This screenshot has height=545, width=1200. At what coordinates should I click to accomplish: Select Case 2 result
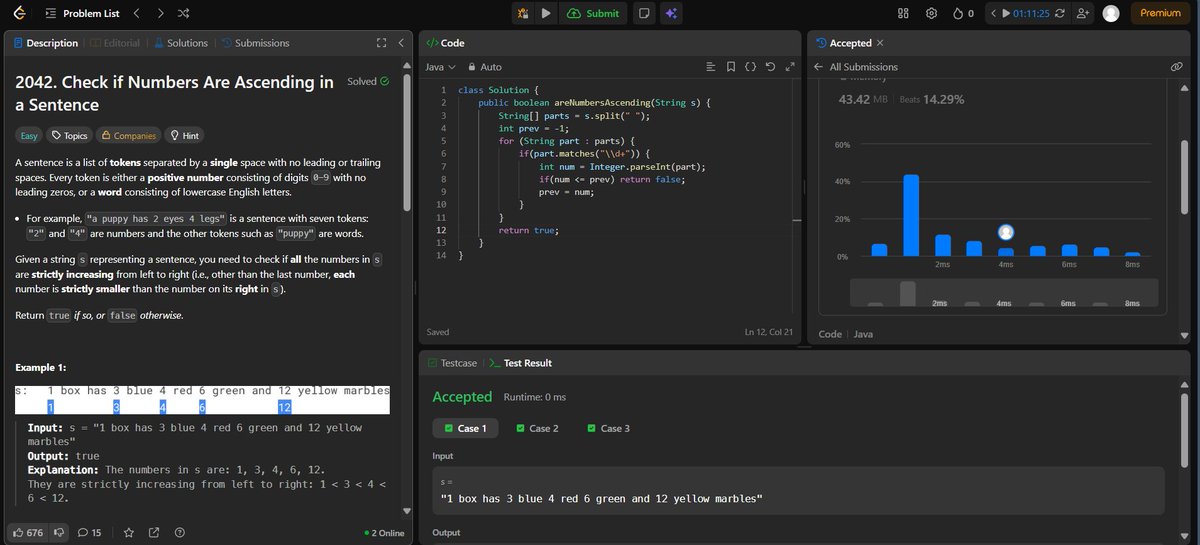[x=538, y=428]
